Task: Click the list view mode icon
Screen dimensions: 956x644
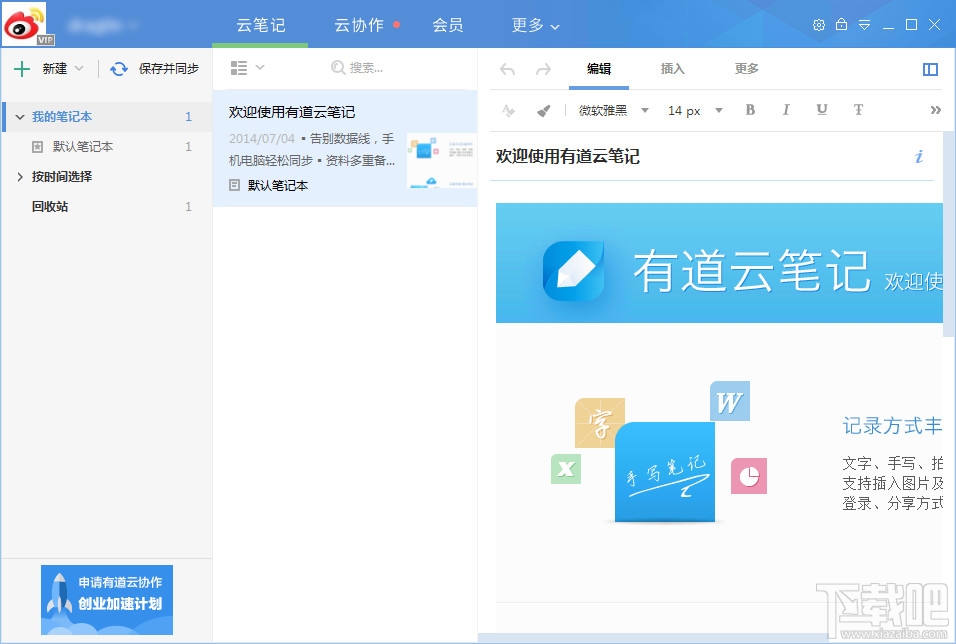Action: (239, 68)
